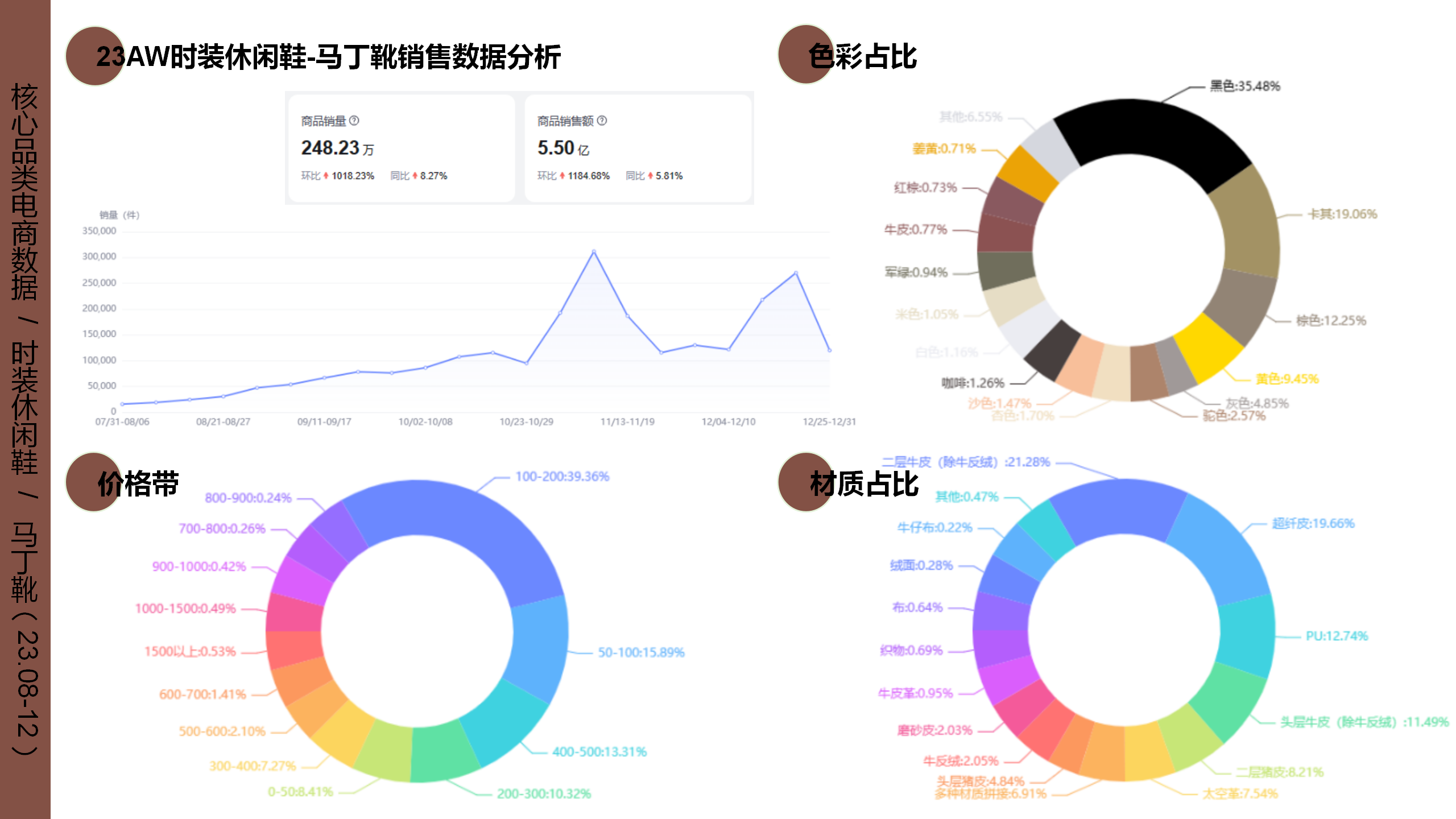Click the 织物:0.69% label

coord(911,650)
